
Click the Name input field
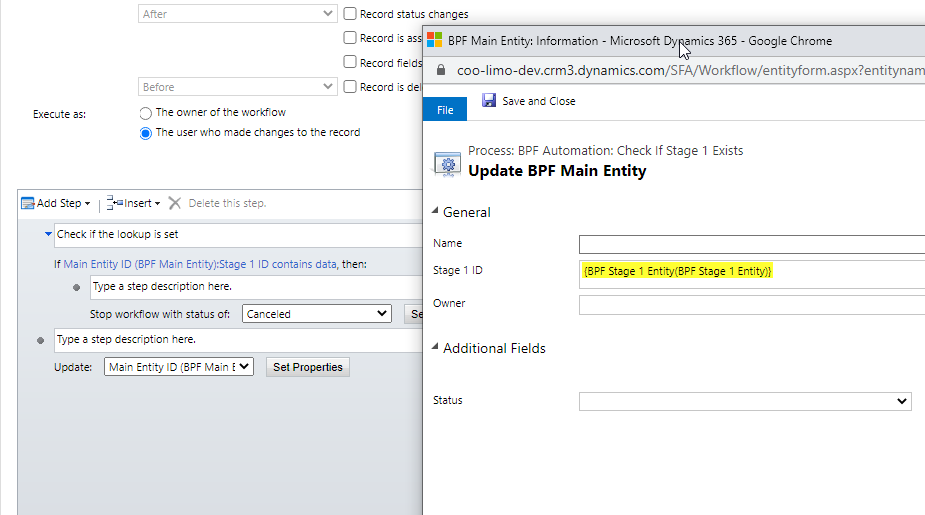tap(752, 244)
